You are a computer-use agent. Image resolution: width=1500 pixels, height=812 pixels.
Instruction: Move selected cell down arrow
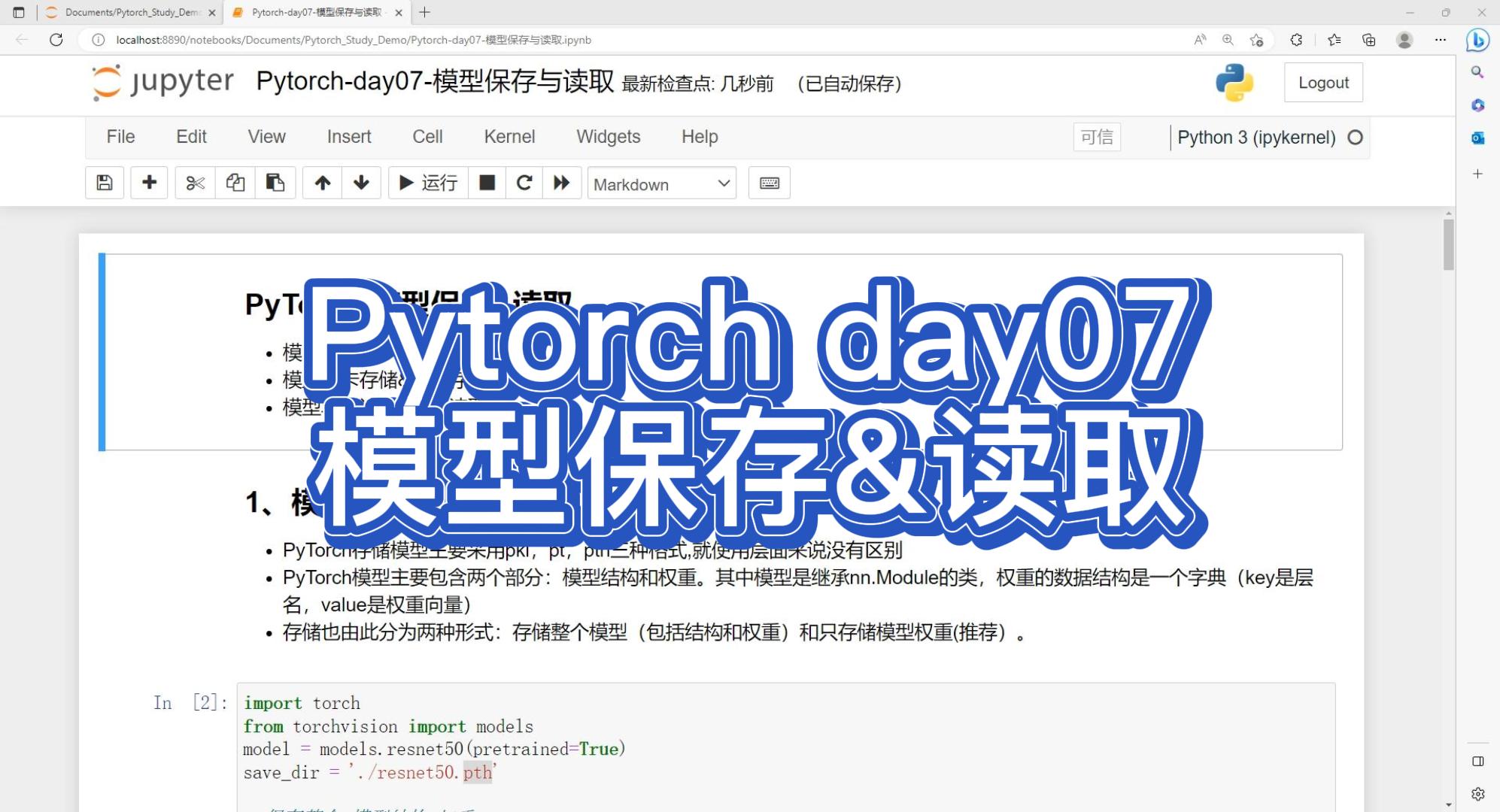362,183
